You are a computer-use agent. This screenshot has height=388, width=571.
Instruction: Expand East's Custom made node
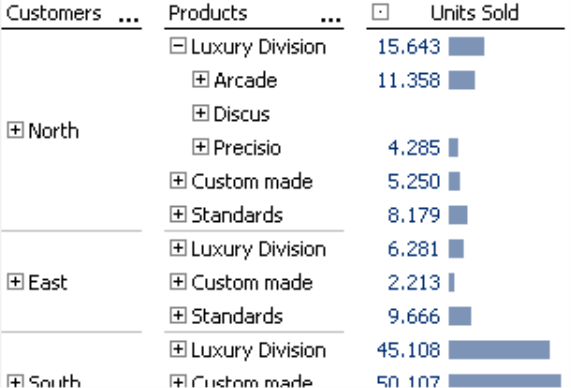[x=178, y=282]
